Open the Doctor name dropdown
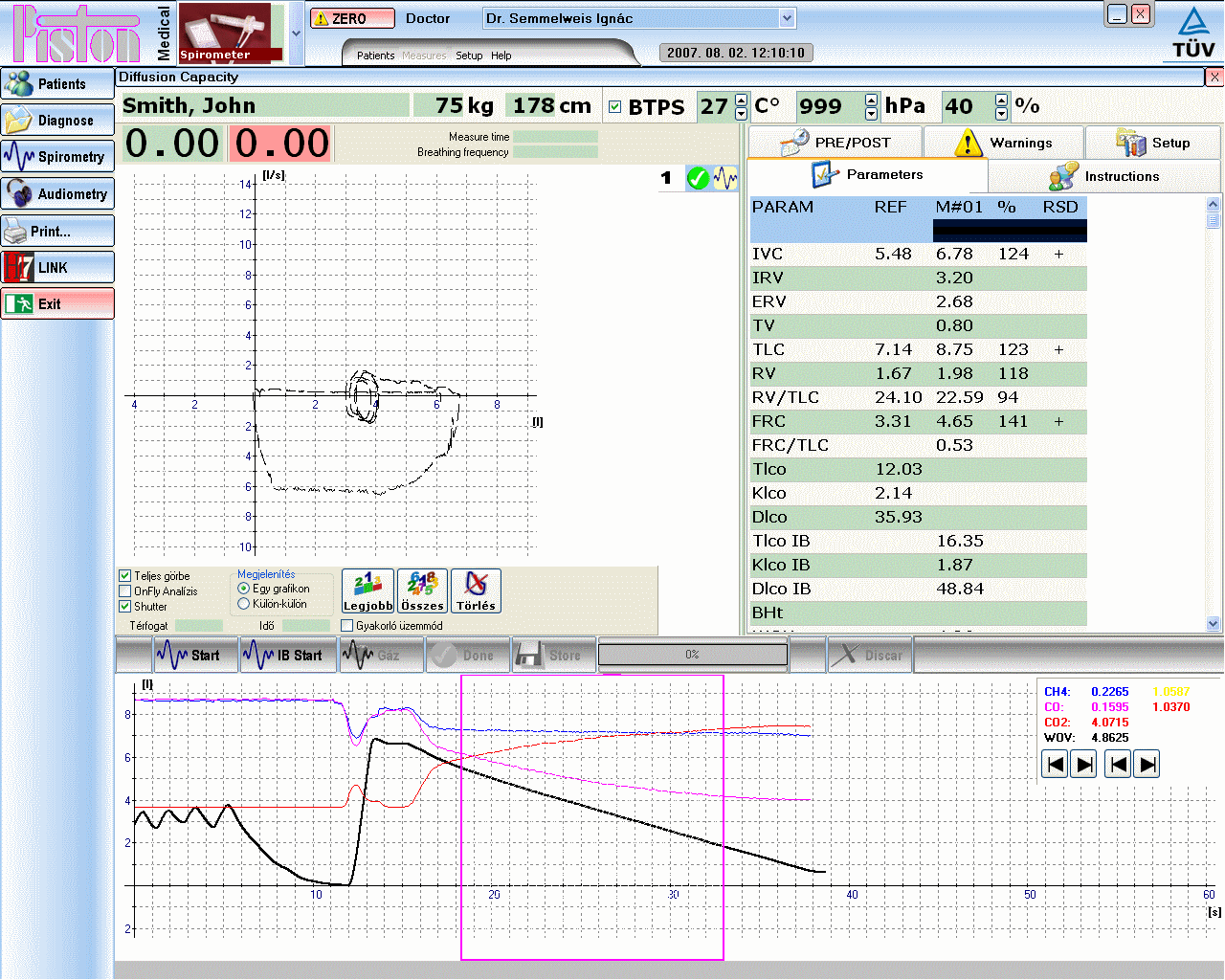Viewport: 1225px width, 980px height. click(x=787, y=18)
